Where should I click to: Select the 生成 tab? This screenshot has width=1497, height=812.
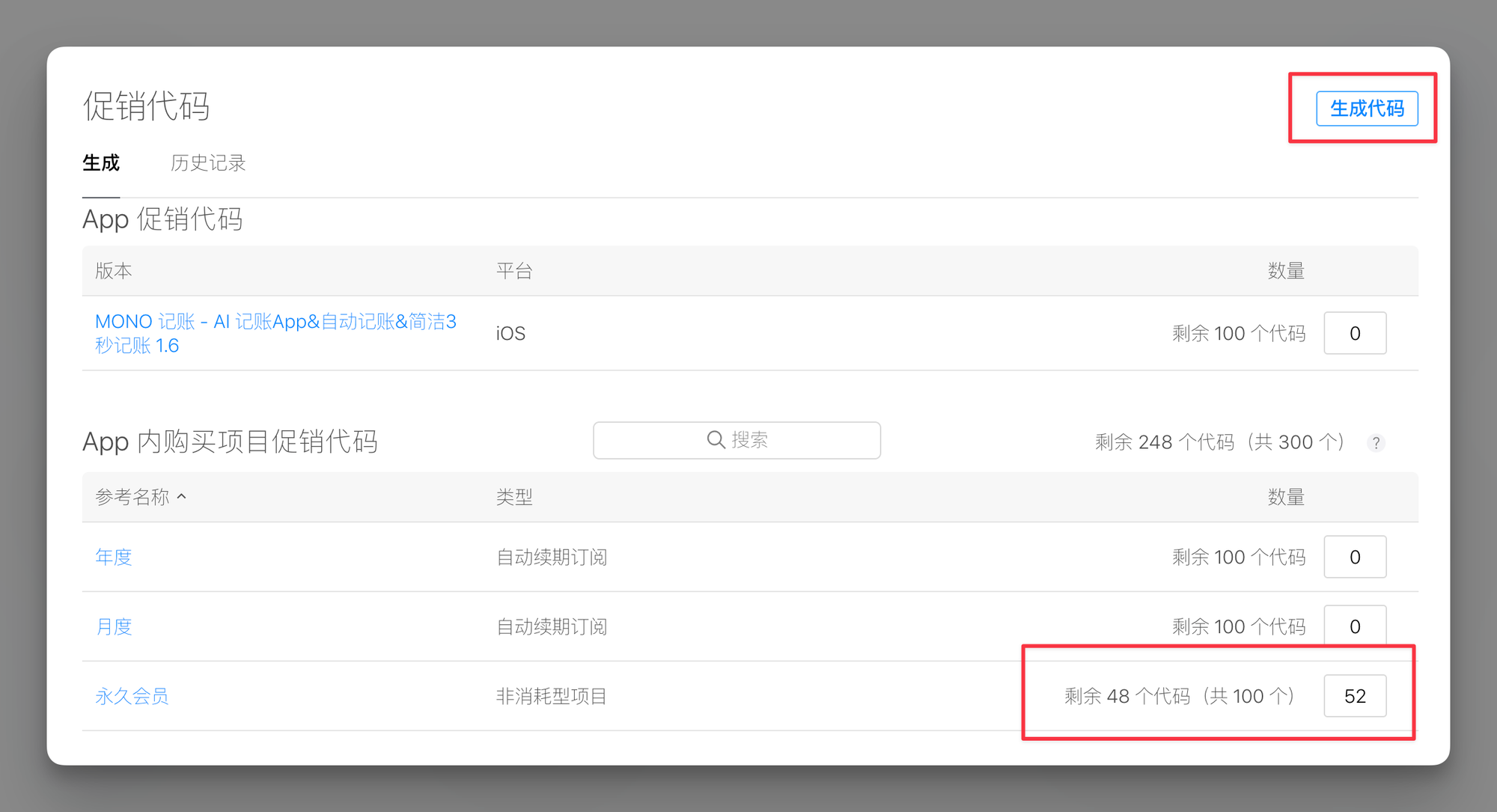101,162
